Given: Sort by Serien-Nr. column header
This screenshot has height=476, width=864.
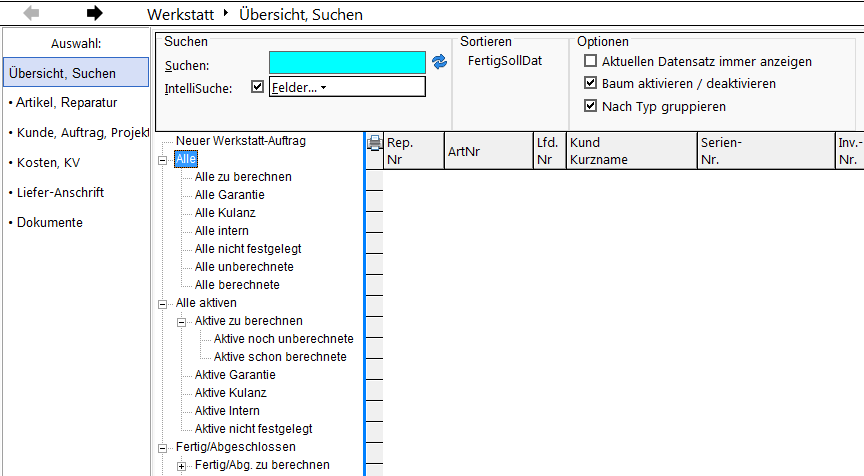Looking at the screenshot, I should coord(766,150).
